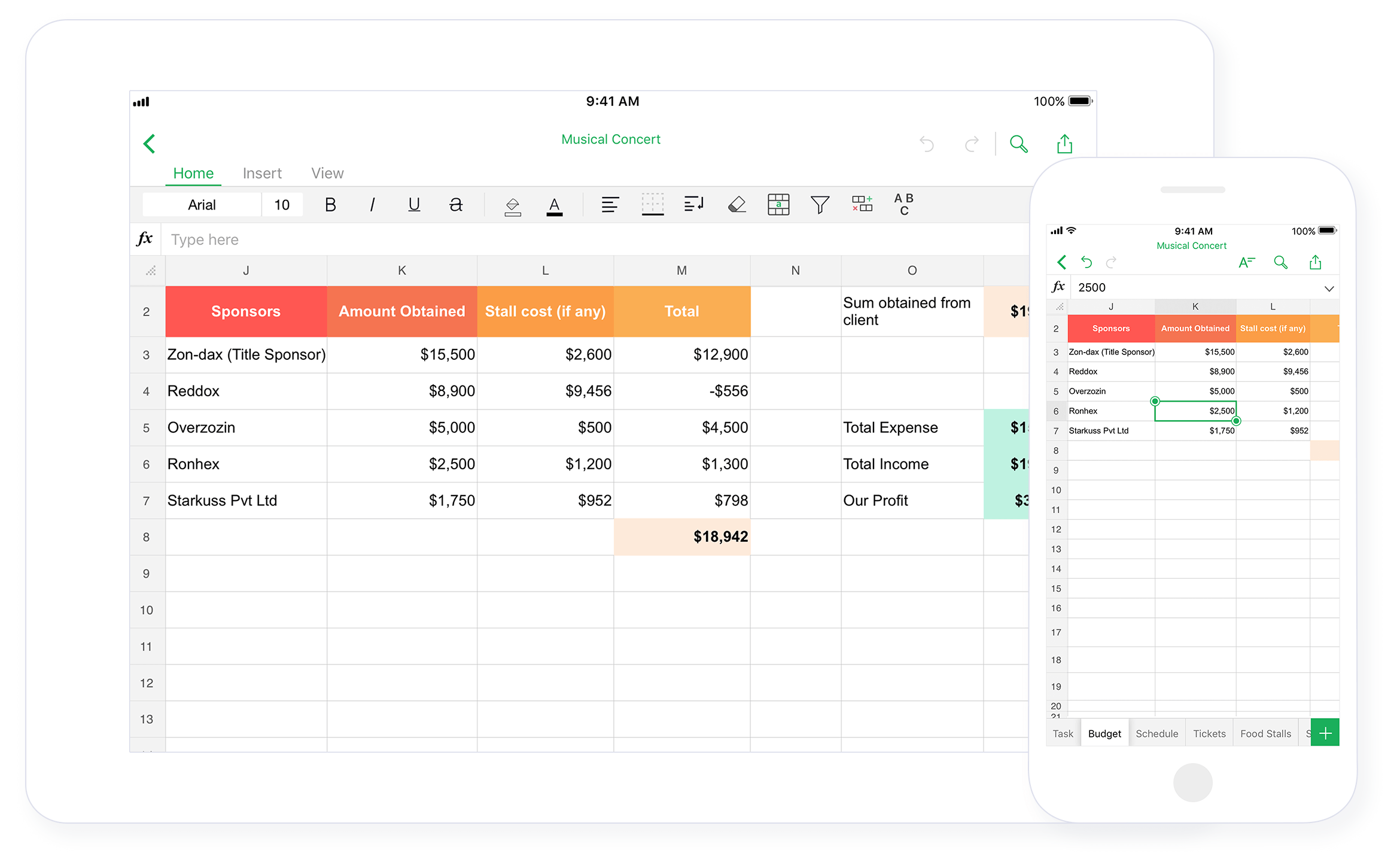Image resolution: width=1400 pixels, height=862 pixels.
Task: Go back using the tablet's green arrow
Action: point(150,144)
